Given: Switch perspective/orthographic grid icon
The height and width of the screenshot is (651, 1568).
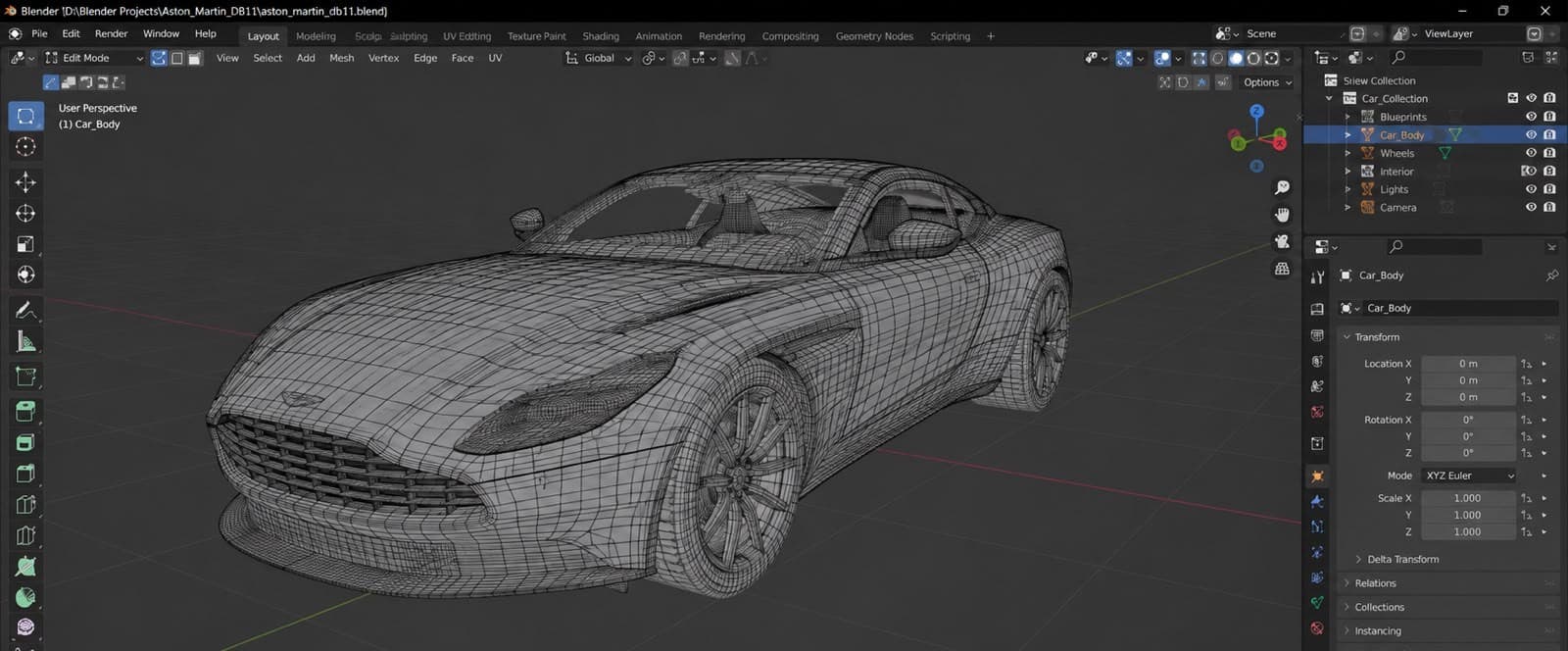Looking at the screenshot, I should point(1282,269).
